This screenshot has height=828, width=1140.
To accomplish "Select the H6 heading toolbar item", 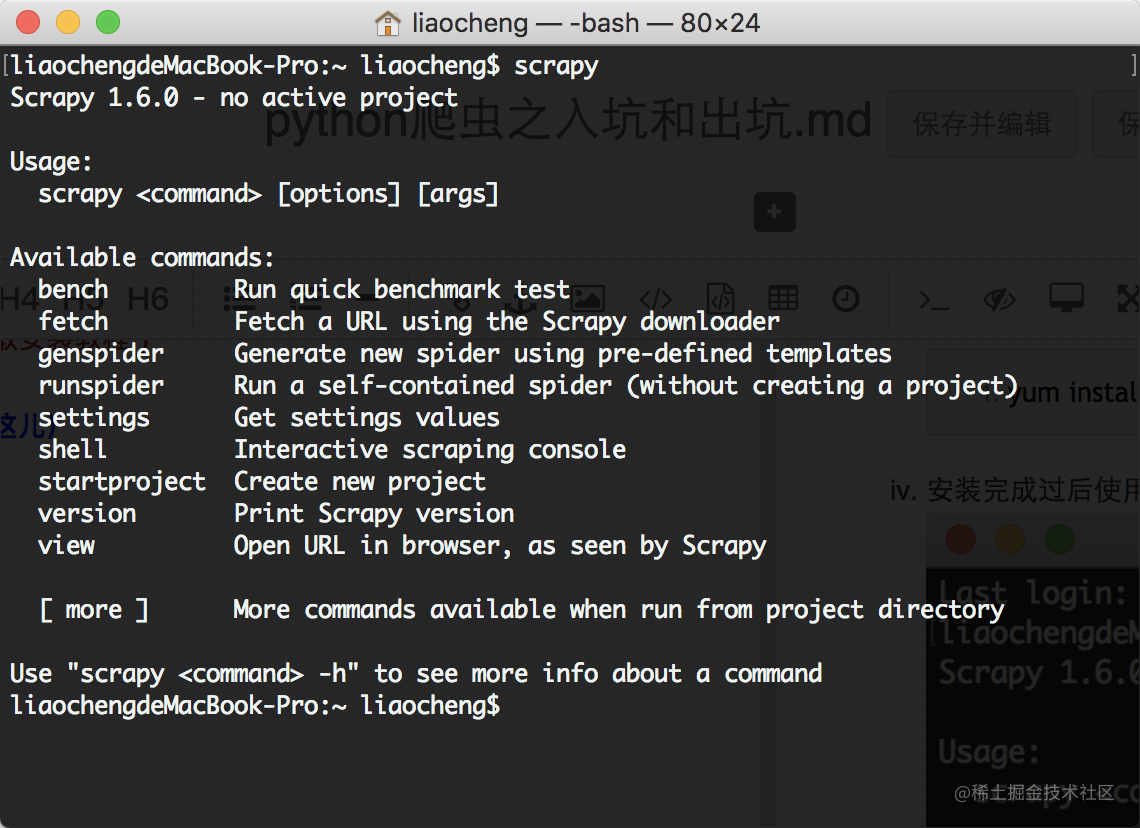I will (148, 299).
